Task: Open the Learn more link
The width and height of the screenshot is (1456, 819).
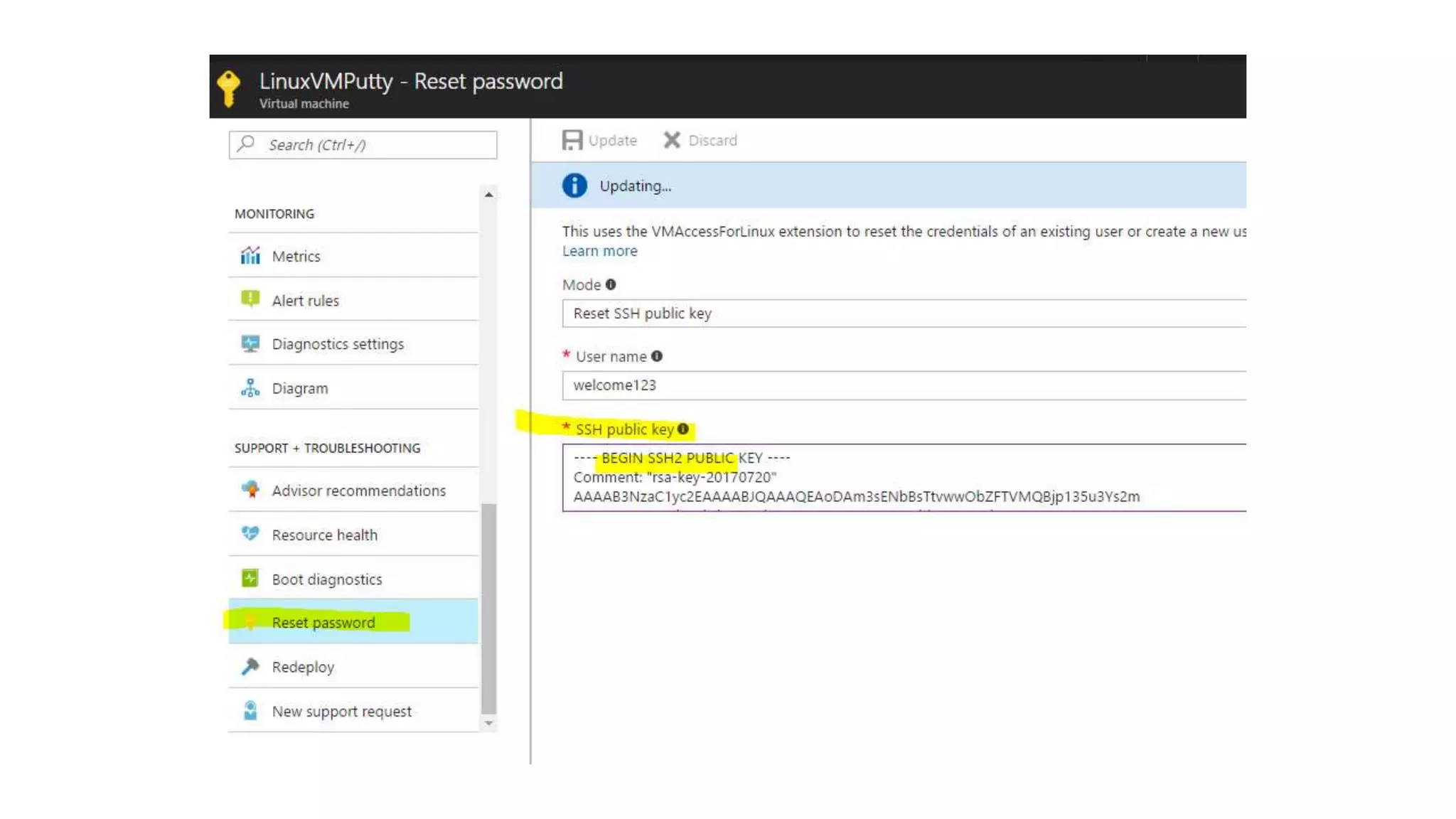Action: [599, 251]
